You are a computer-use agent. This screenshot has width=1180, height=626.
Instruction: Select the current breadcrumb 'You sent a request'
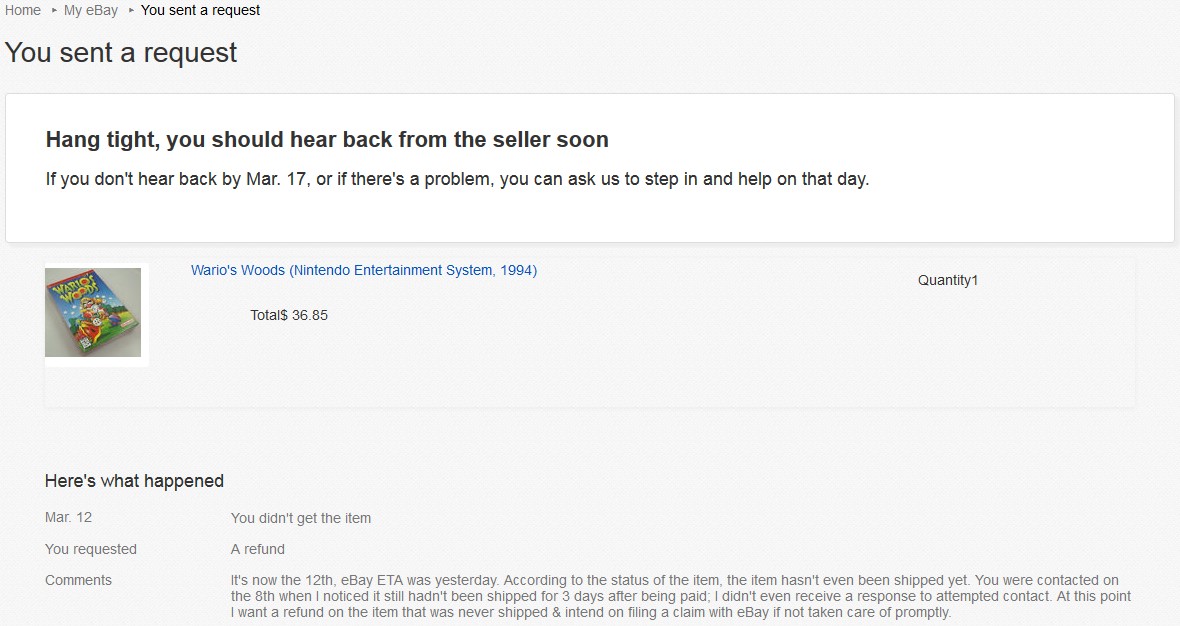pos(200,10)
